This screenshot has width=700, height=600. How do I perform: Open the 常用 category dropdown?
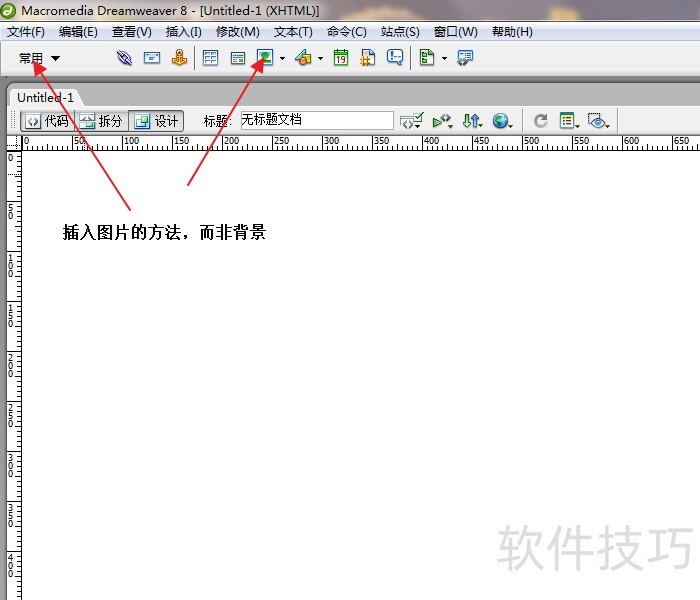coord(39,58)
